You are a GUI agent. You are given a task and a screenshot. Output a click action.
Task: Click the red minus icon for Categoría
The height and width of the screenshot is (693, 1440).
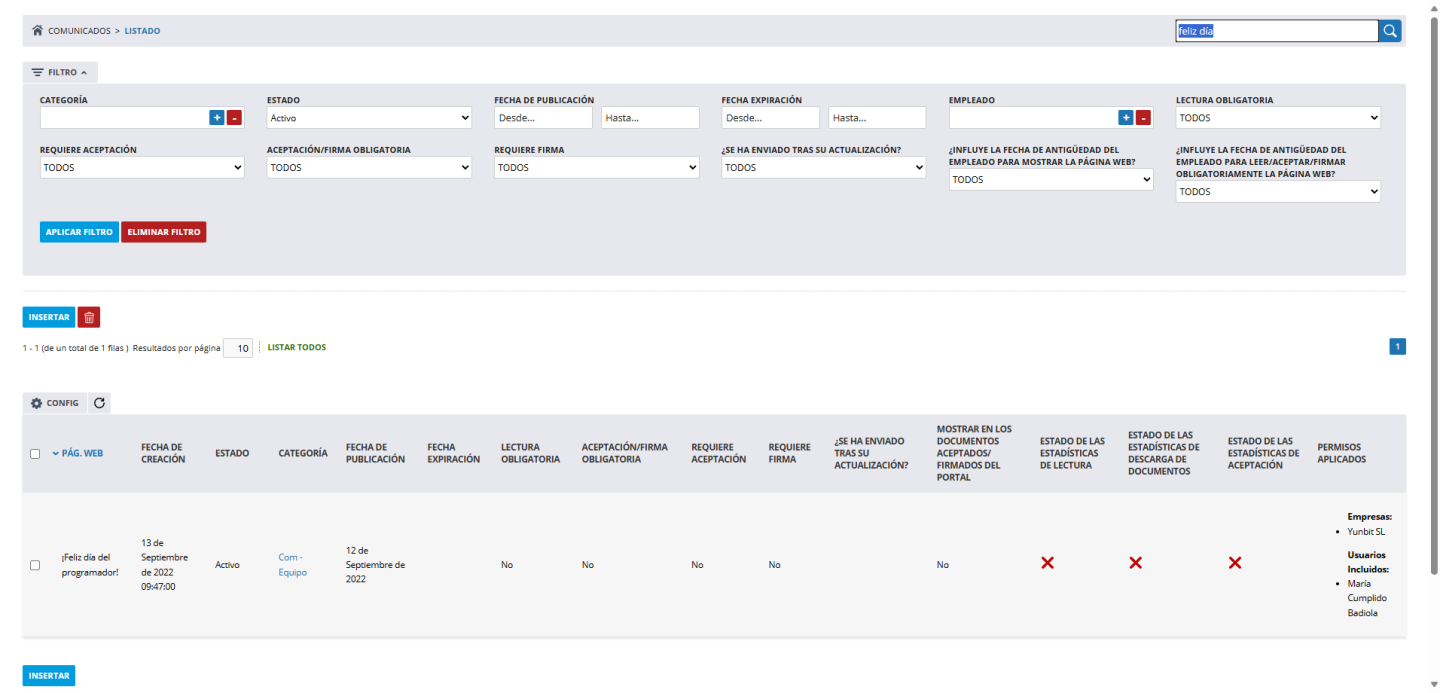point(234,118)
